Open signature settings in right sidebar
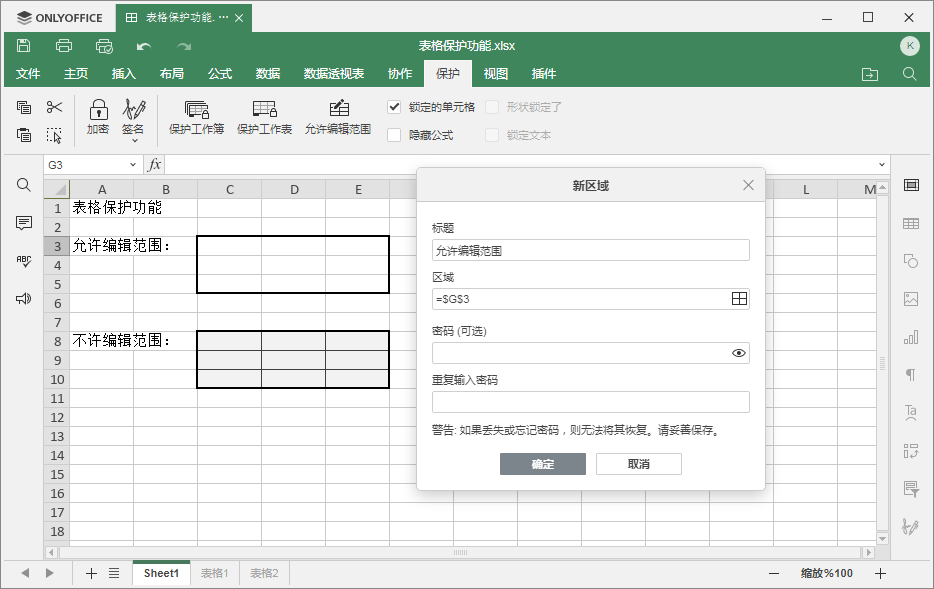The height and width of the screenshot is (589, 934). tap(911, 526)
